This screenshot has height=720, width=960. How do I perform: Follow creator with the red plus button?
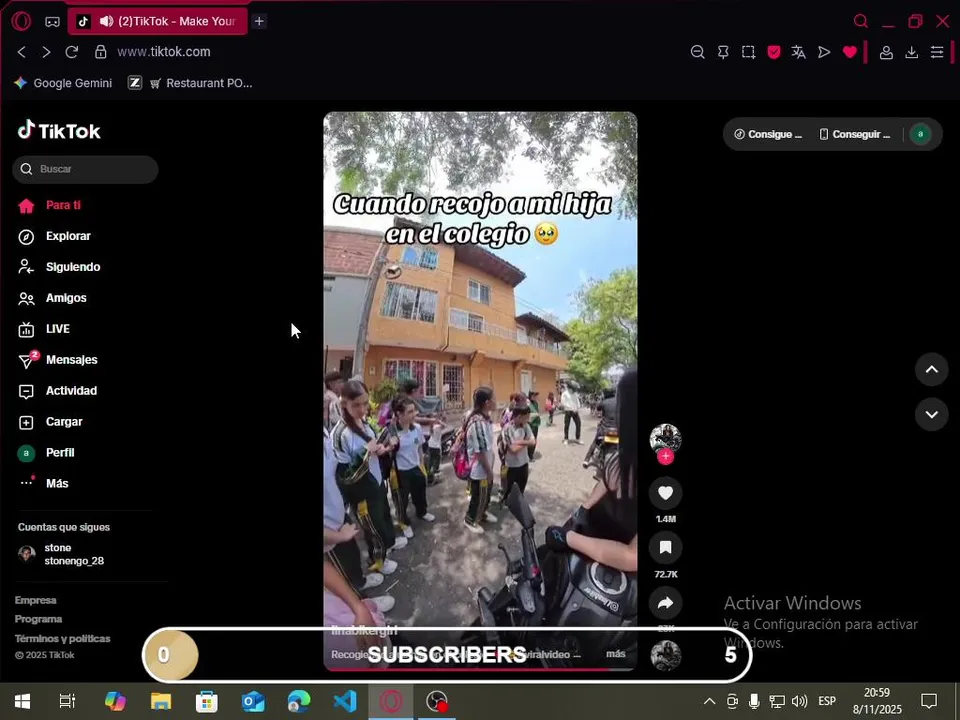click(666, 457)
